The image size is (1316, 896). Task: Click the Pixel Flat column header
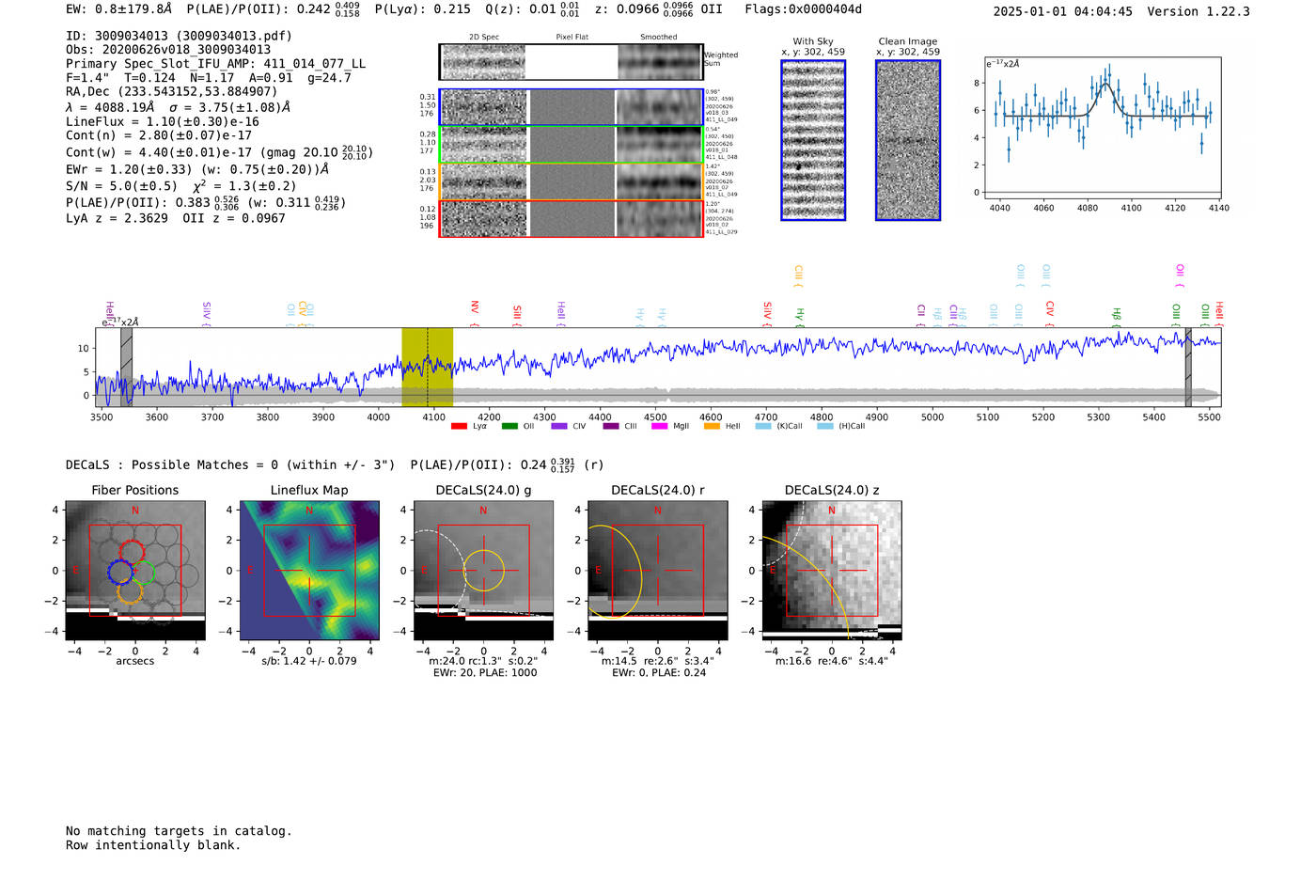572,37
